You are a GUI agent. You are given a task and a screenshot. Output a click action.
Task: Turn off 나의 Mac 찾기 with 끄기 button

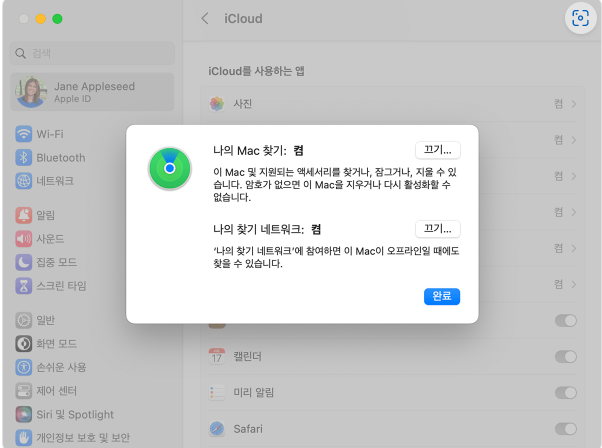coord(438,150)
